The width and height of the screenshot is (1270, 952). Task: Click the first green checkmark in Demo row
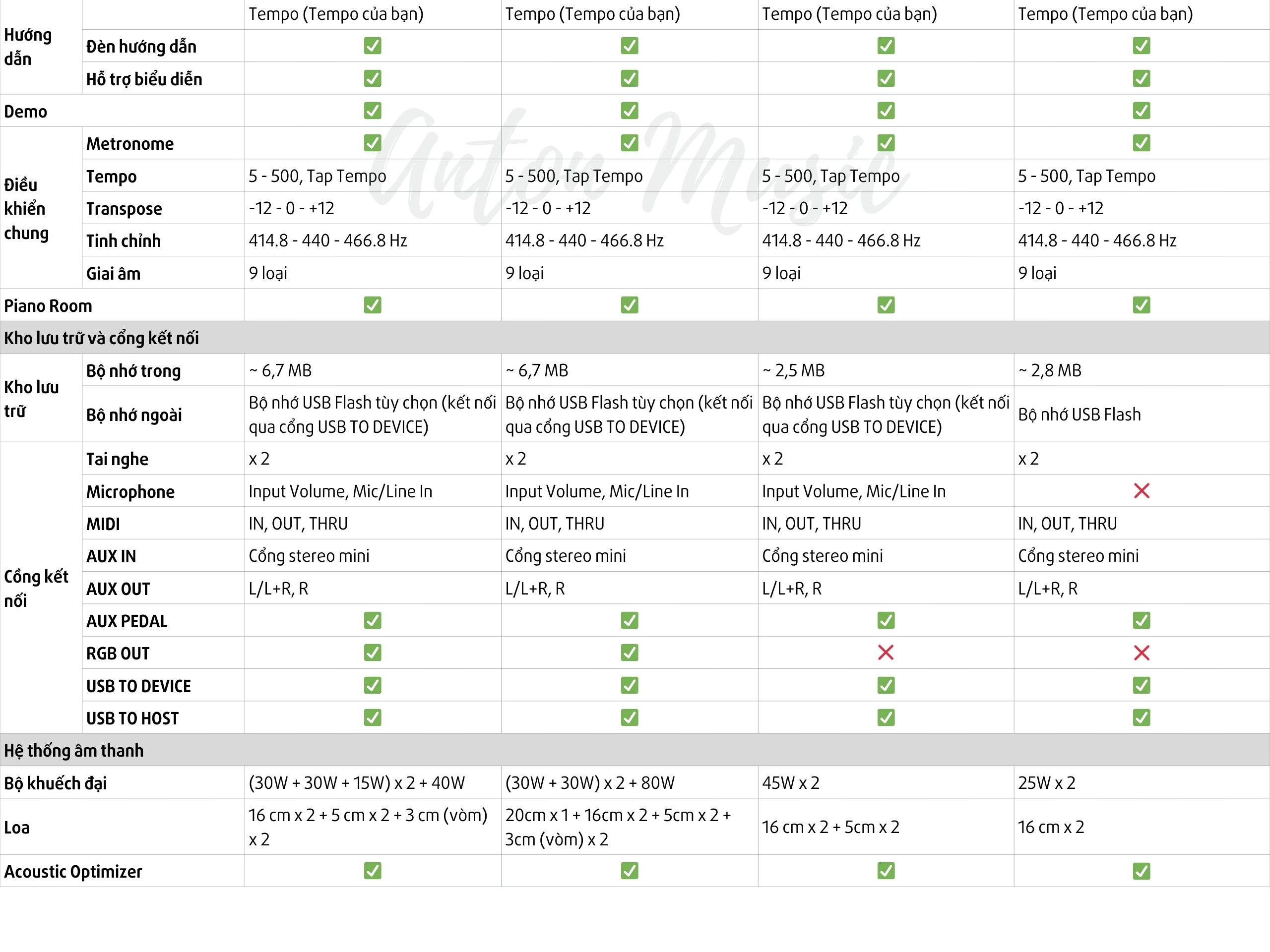click(x=373, y=111)
